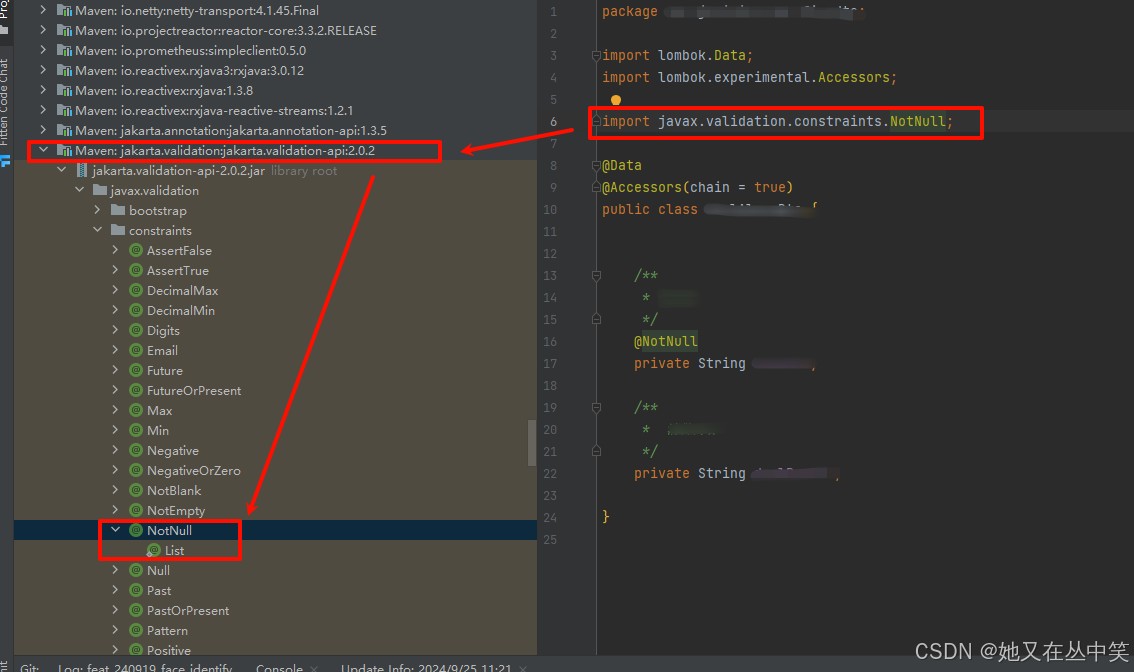Select the NotEmpty annotation icon
Viewport: 1134px width, 672px height.
(135, 511)
